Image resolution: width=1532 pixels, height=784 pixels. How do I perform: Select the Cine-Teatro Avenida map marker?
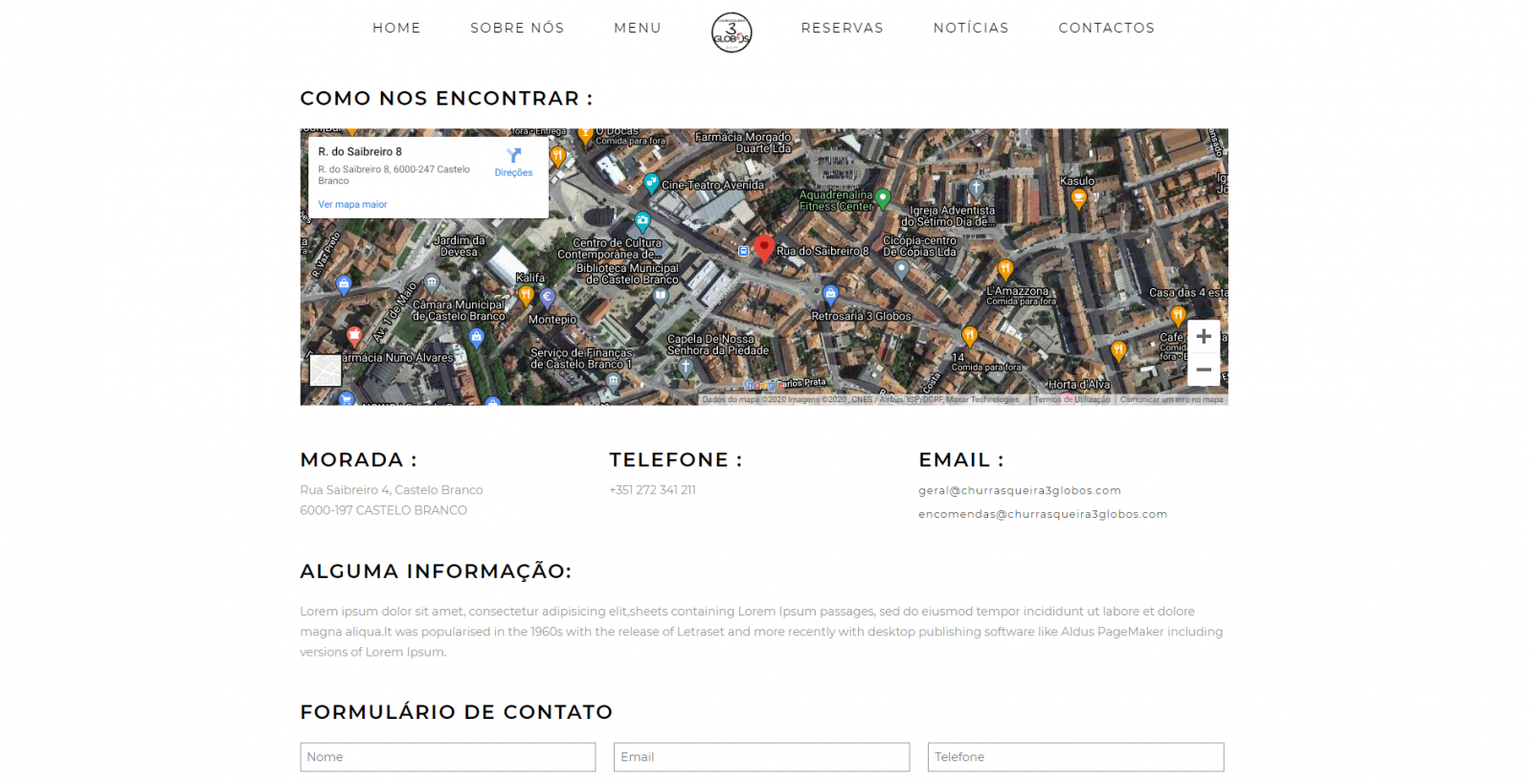651,183
